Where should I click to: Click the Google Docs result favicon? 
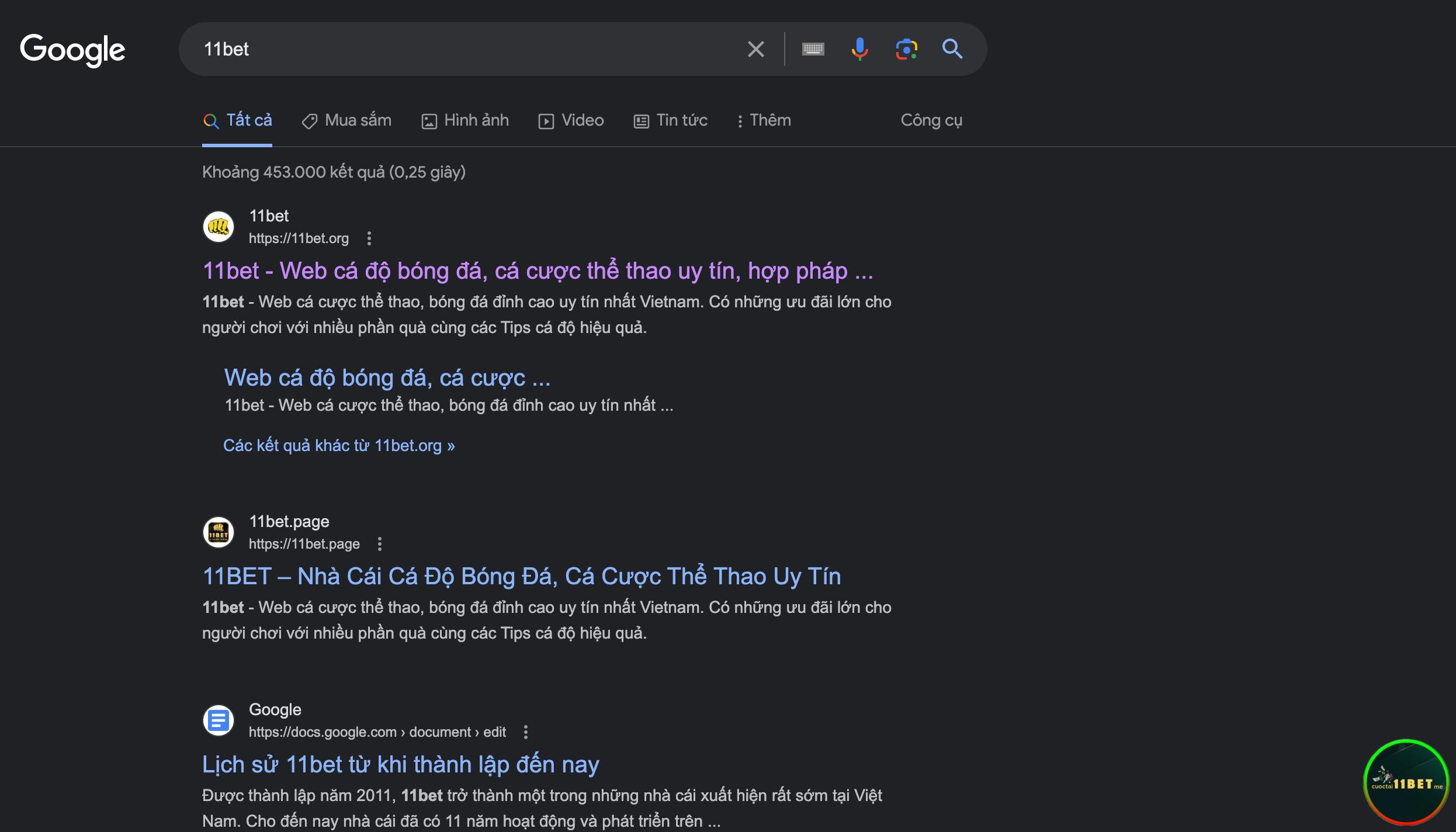(219, 720)
